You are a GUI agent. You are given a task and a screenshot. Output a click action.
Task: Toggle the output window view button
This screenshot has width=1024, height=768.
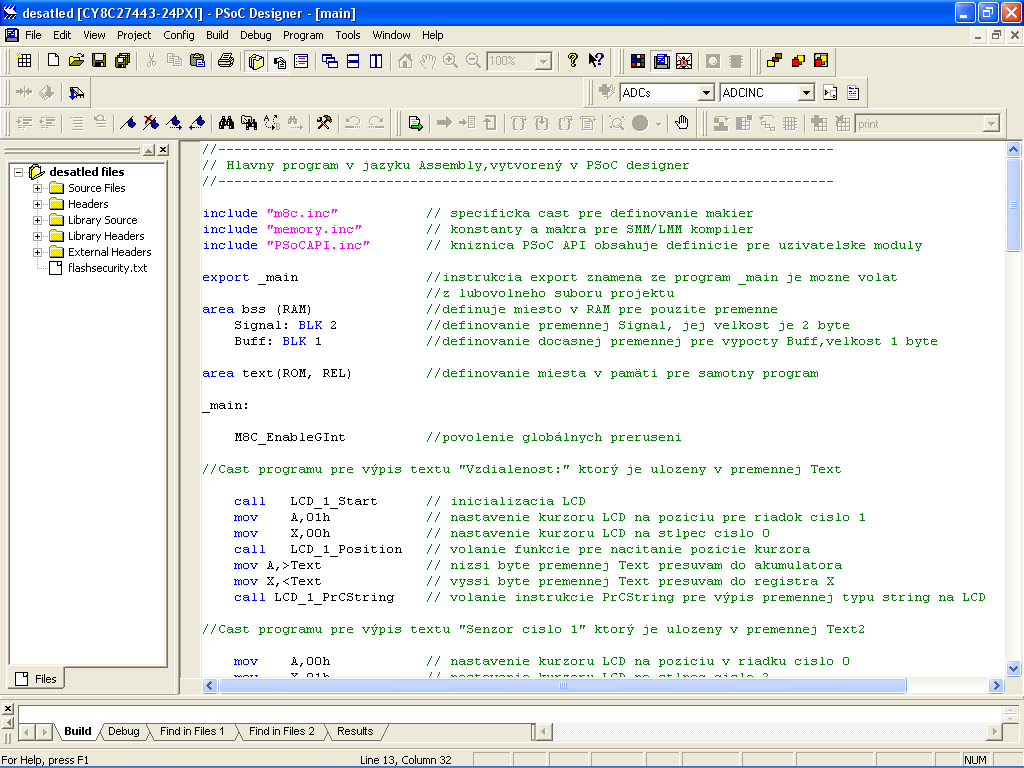click(x=280, y=61)
